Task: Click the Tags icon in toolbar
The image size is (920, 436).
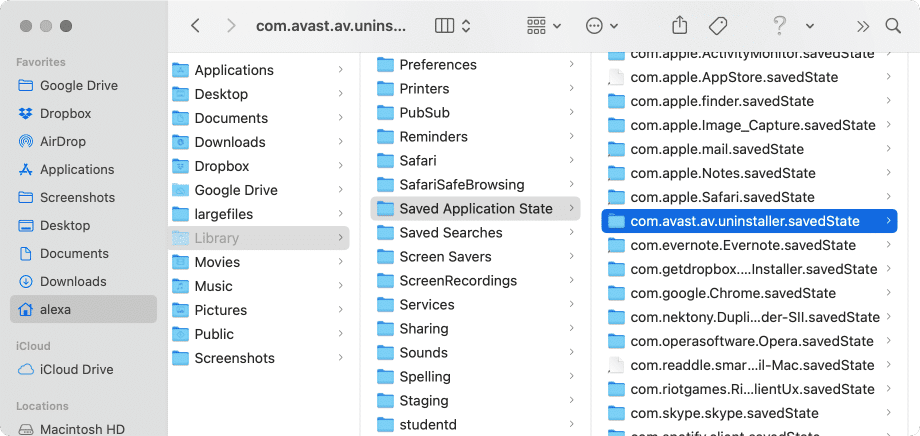Action: (x=718, y=26)
